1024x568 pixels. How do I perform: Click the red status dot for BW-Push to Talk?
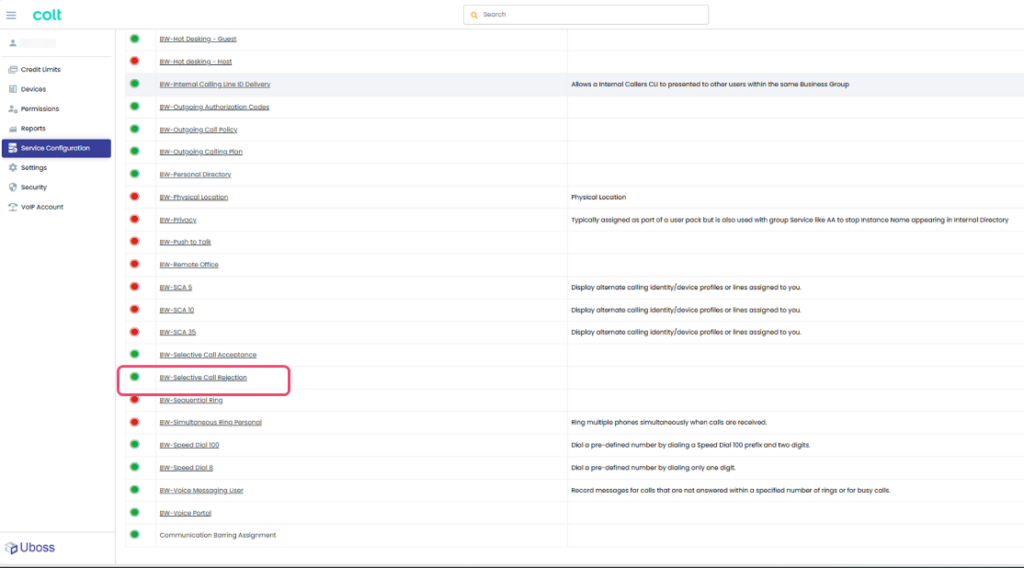click(x=134, y=242)
